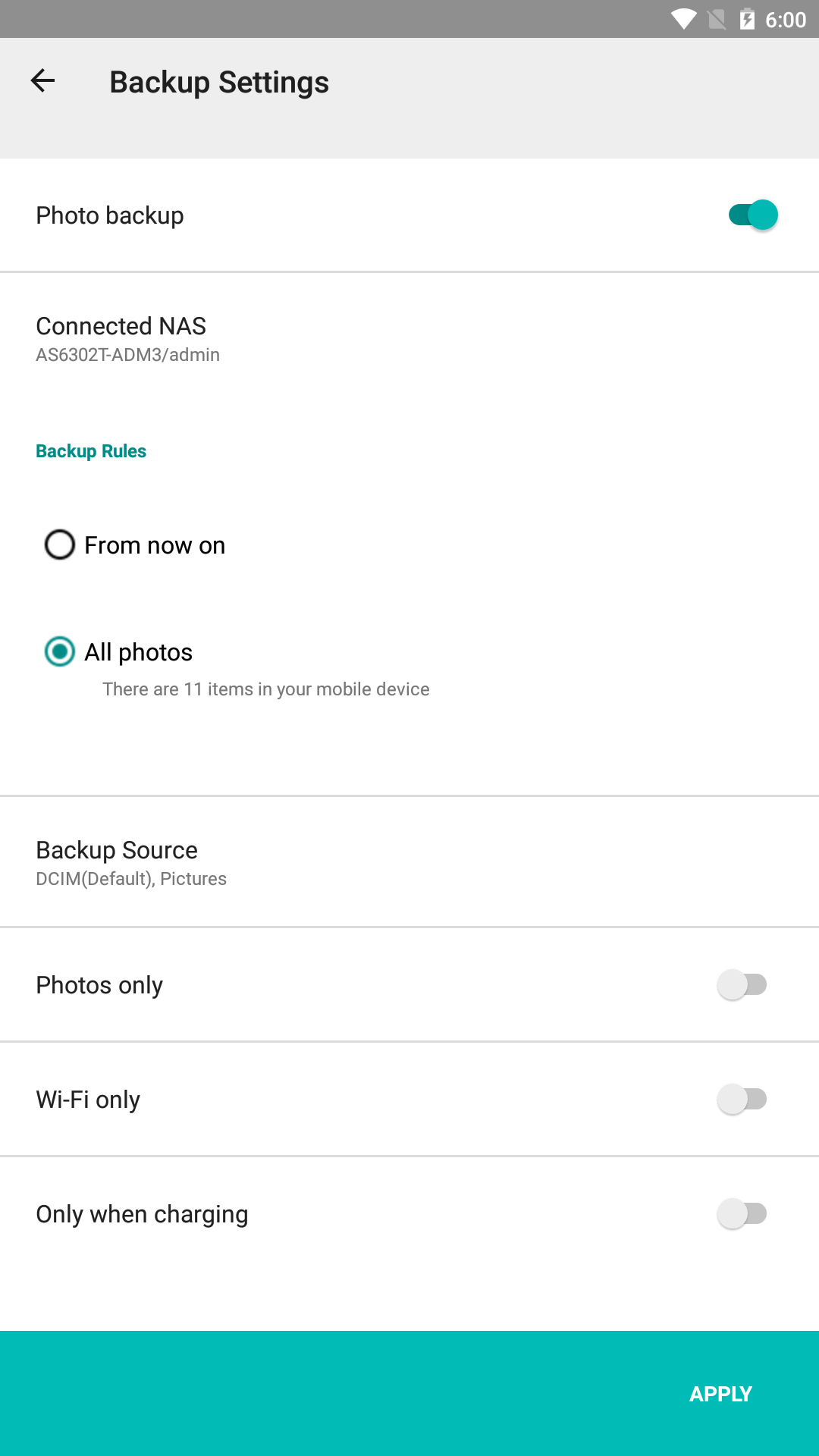Tap the Wi-Fi status icon
Screen dimensions: 819x1456
683,19
